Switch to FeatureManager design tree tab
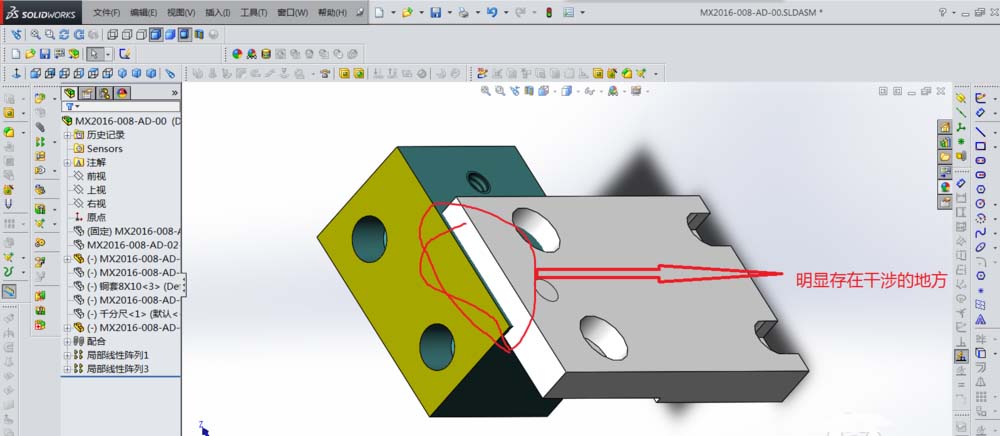 (x=70, y=92)
